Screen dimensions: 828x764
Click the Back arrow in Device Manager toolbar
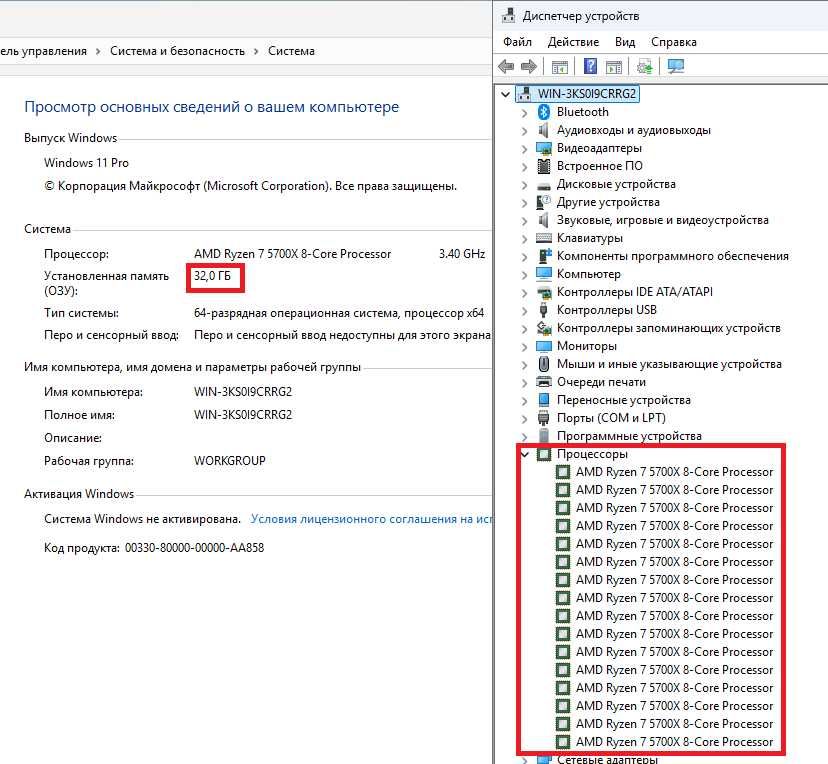[x=506, y=67]
